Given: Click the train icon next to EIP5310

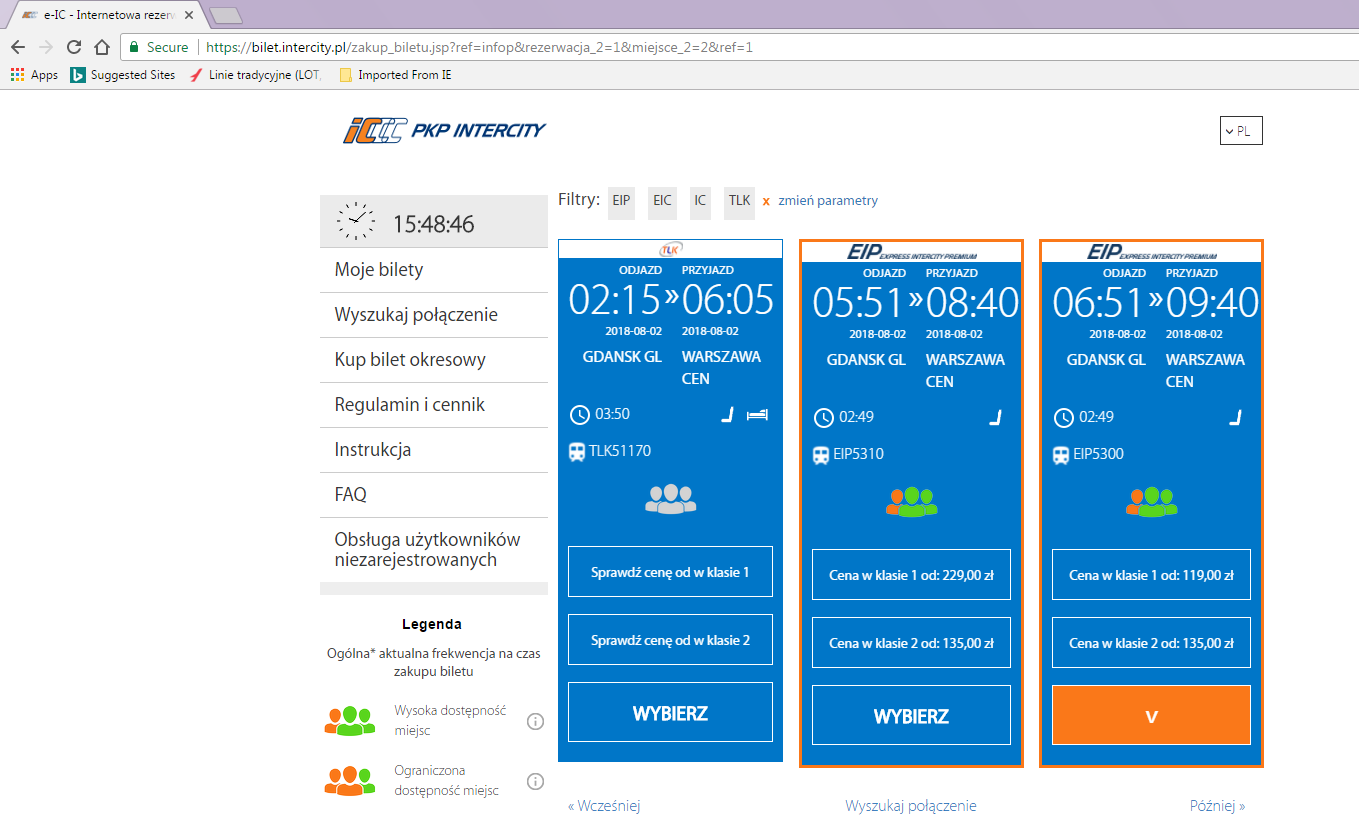Looking at the screenshot, I should (821, 455).
